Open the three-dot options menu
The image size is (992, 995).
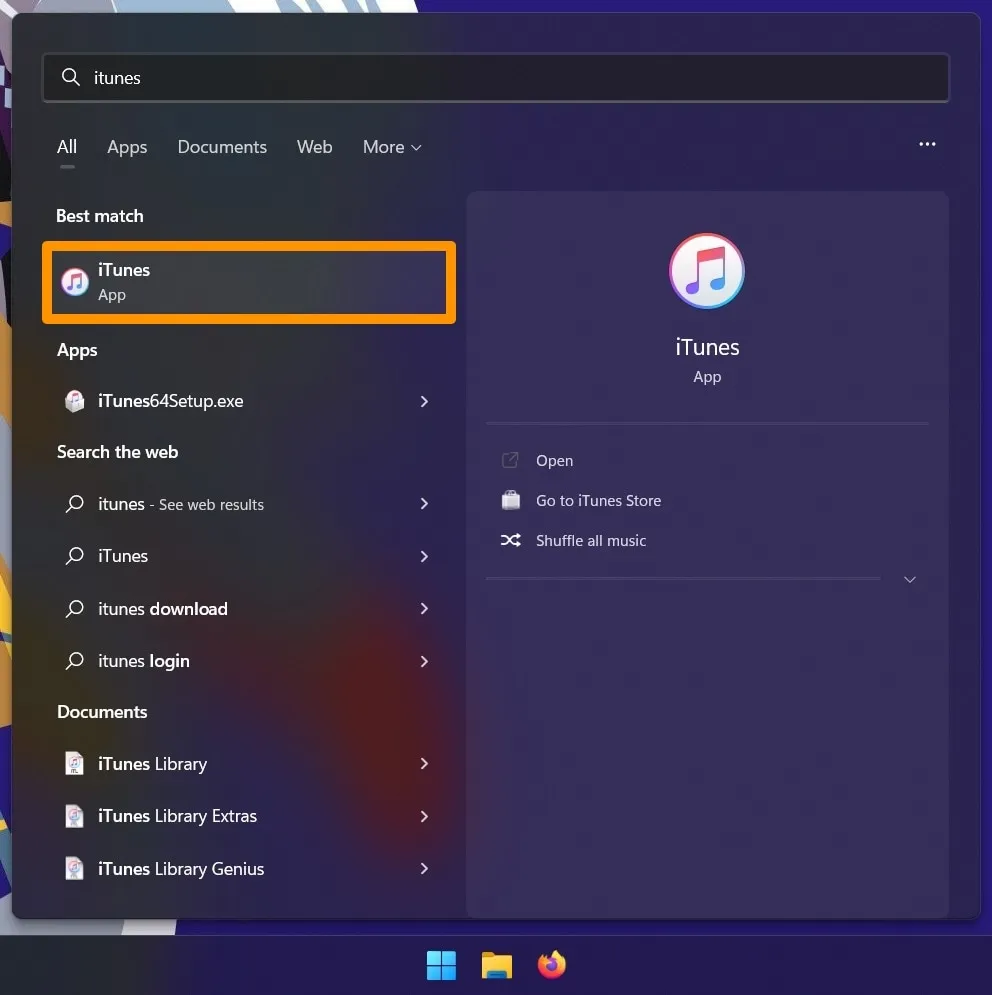[927, 145]
